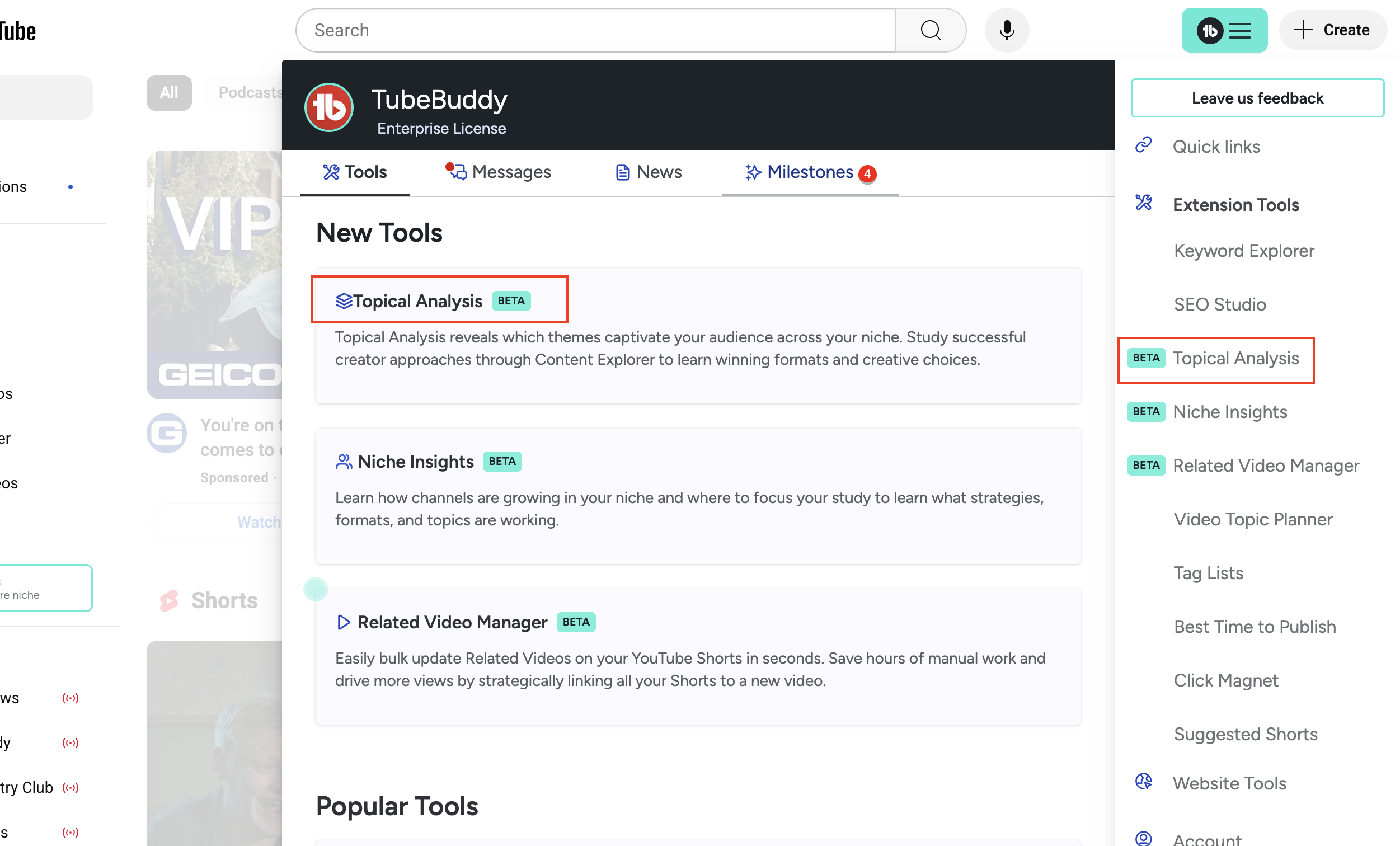This screenshot has width=1400, height=846.
Task: Click the TubeBuddy logo in panel header
Action: (x=329, y=107)
